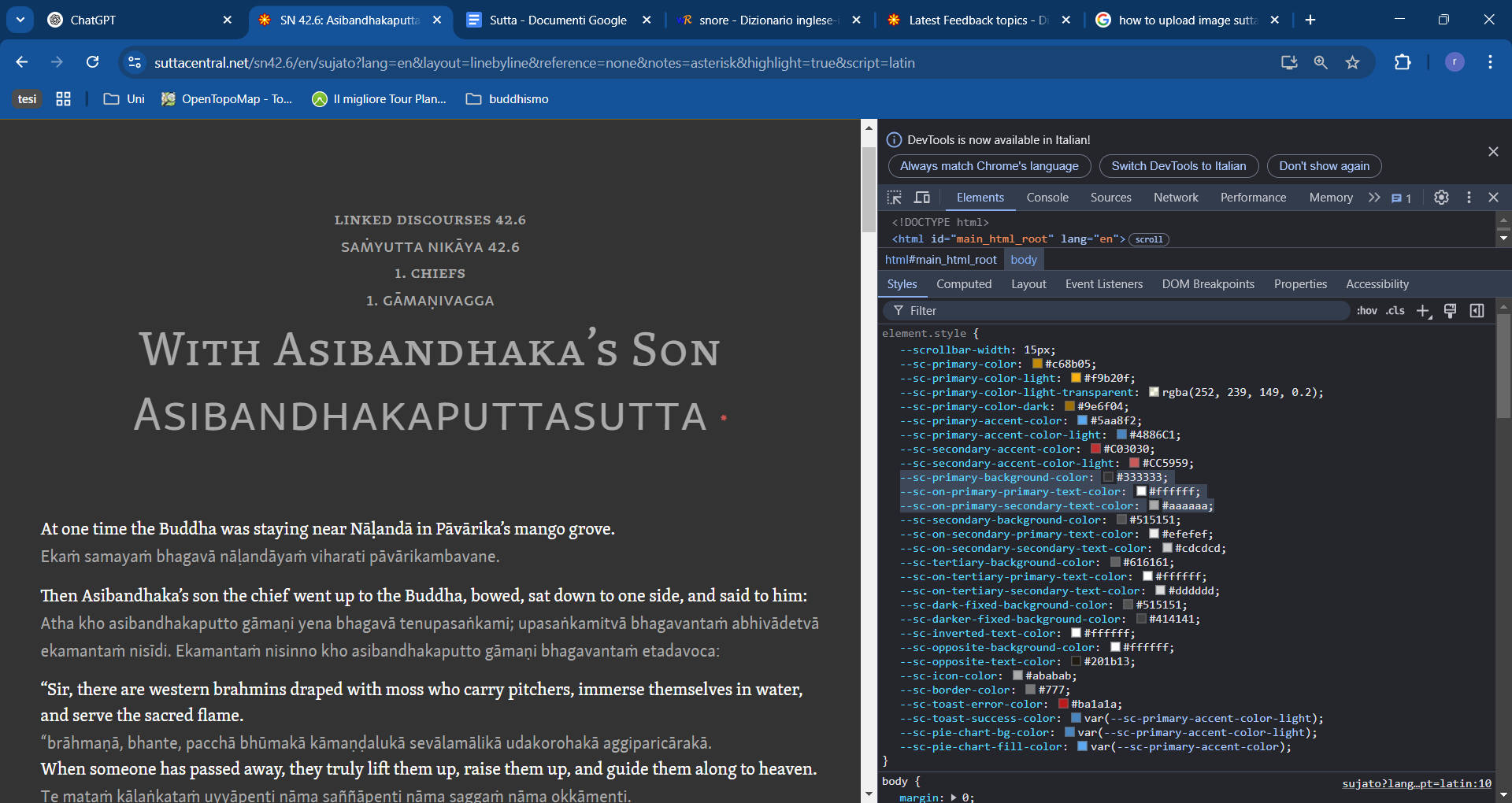Click the scroll badge on html element
Screen dimensions: 1512x803
(x=1149, y=239)
